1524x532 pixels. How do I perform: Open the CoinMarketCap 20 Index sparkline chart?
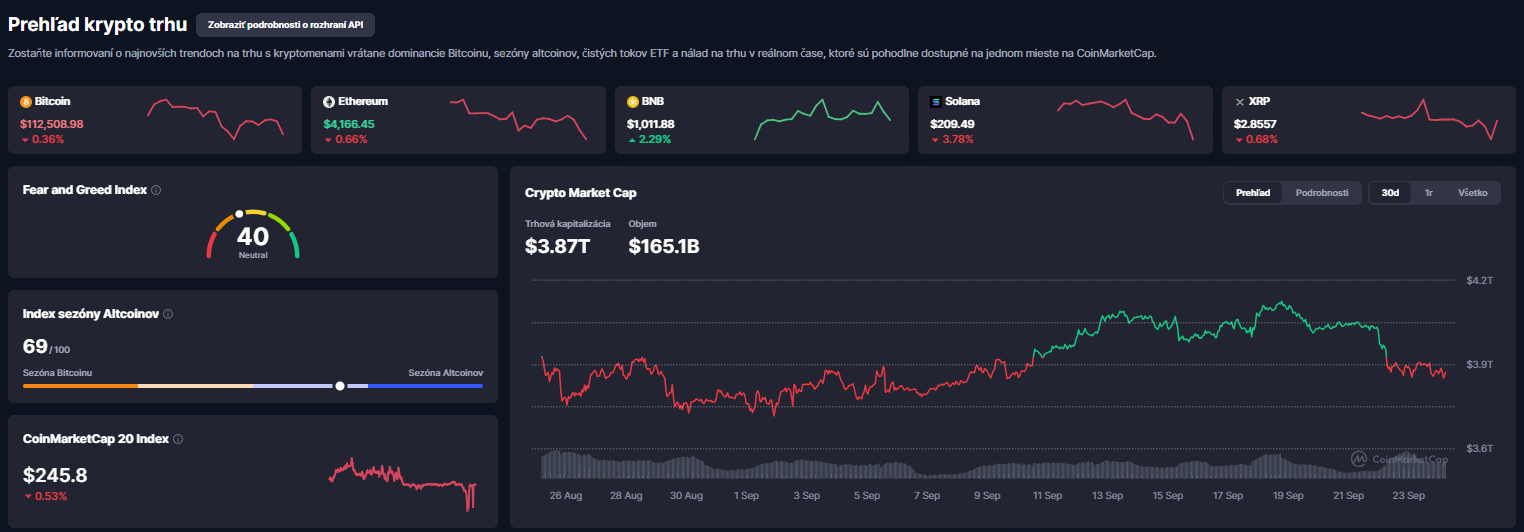403,484
